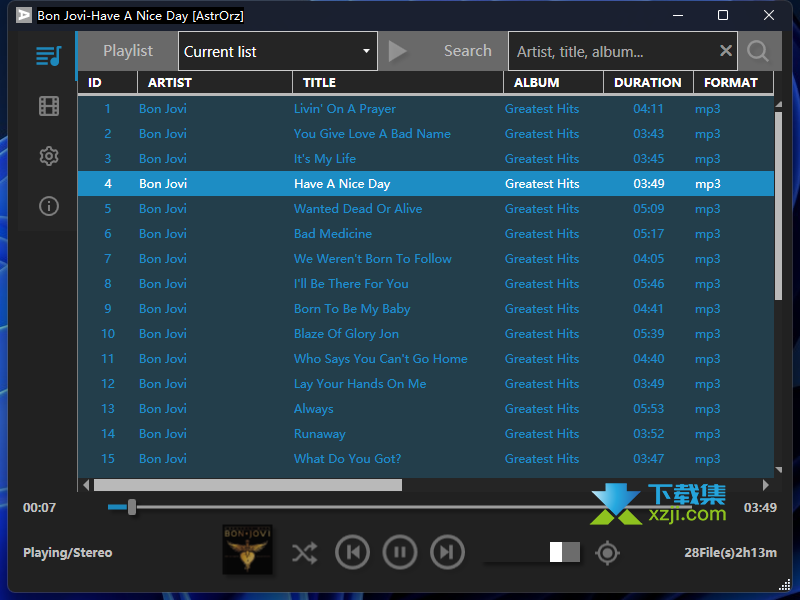The height and width of the screenshot is (600, 800).
Task: Pause the current song
Action: coord(400,552)
